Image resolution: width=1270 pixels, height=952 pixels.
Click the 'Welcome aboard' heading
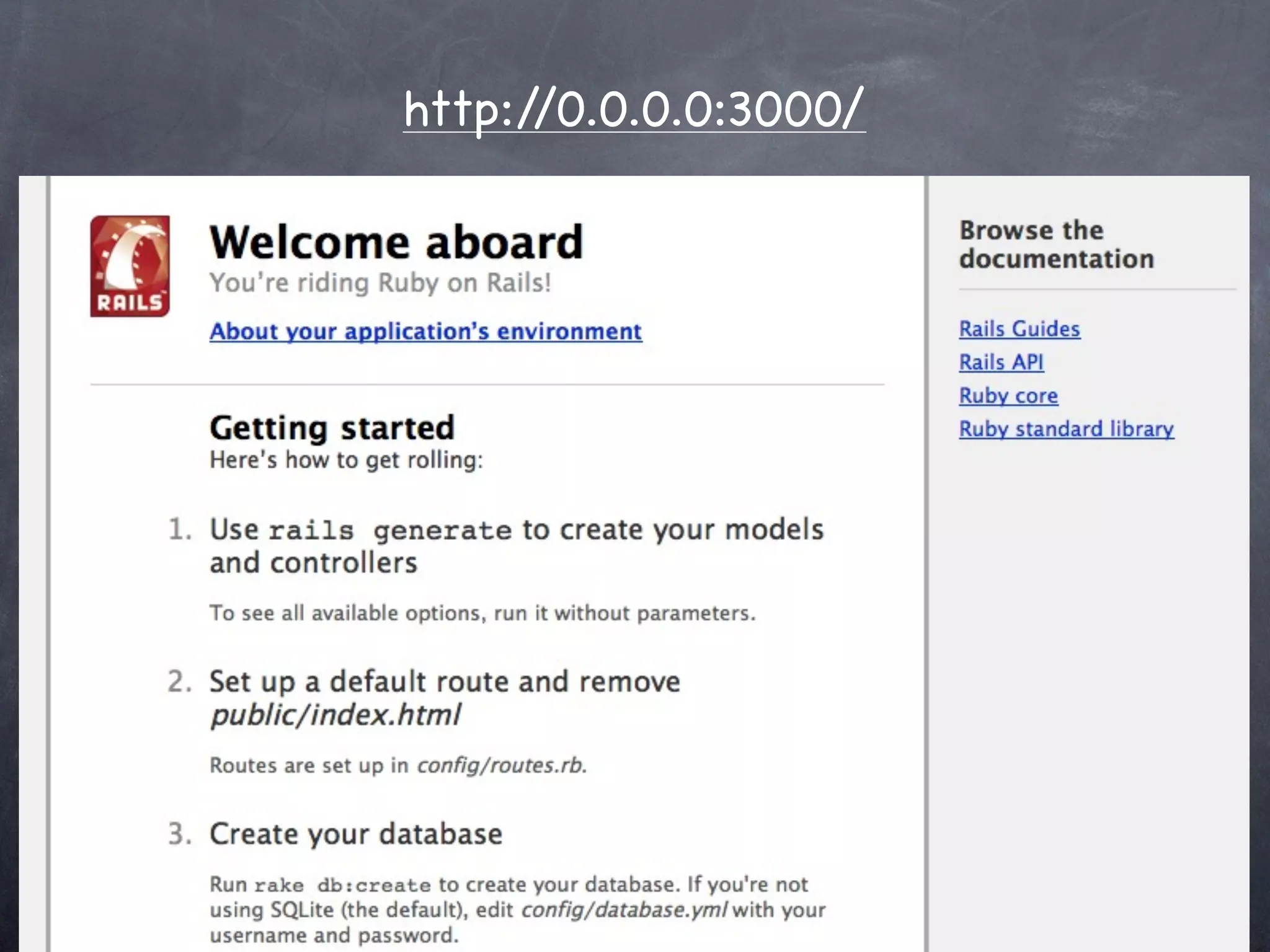tap(396, 242)
